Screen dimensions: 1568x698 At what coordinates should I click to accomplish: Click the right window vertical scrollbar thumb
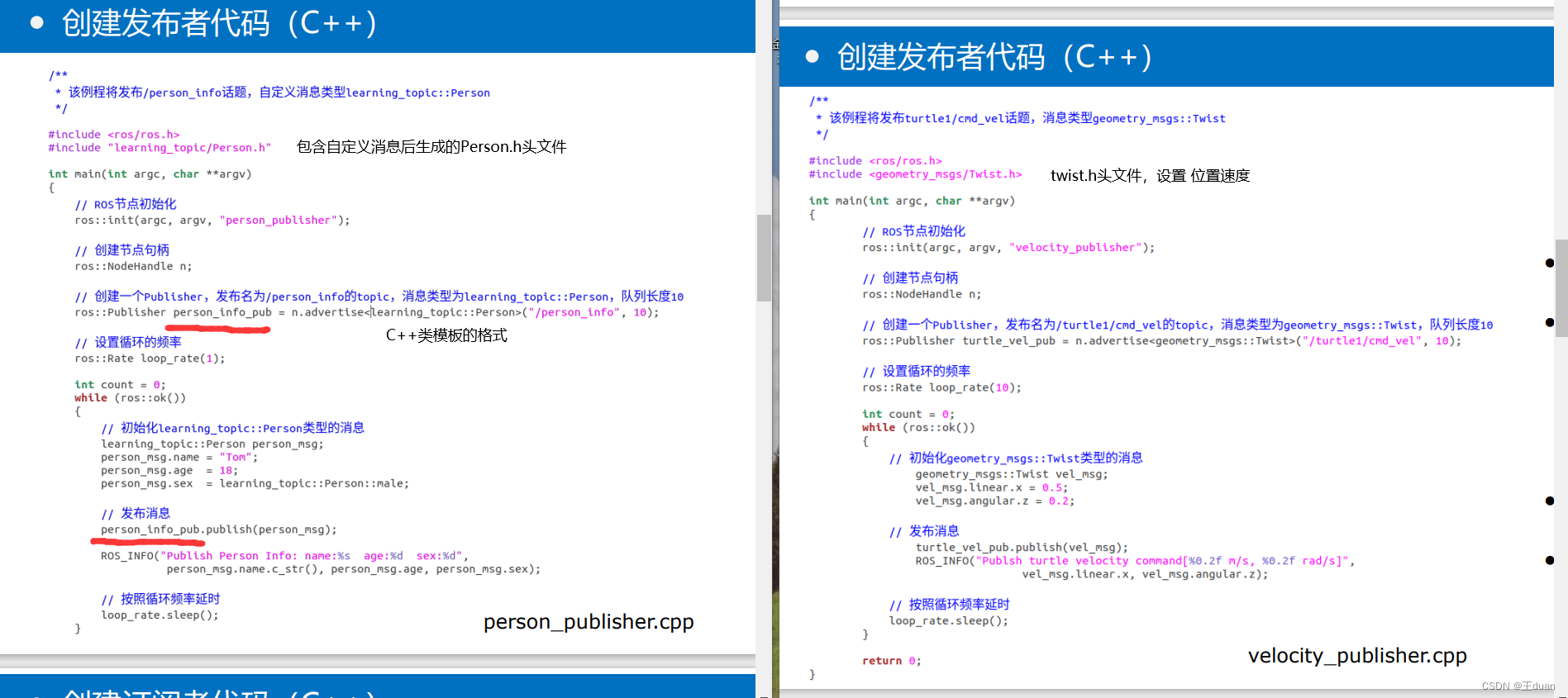[1561, 288]
